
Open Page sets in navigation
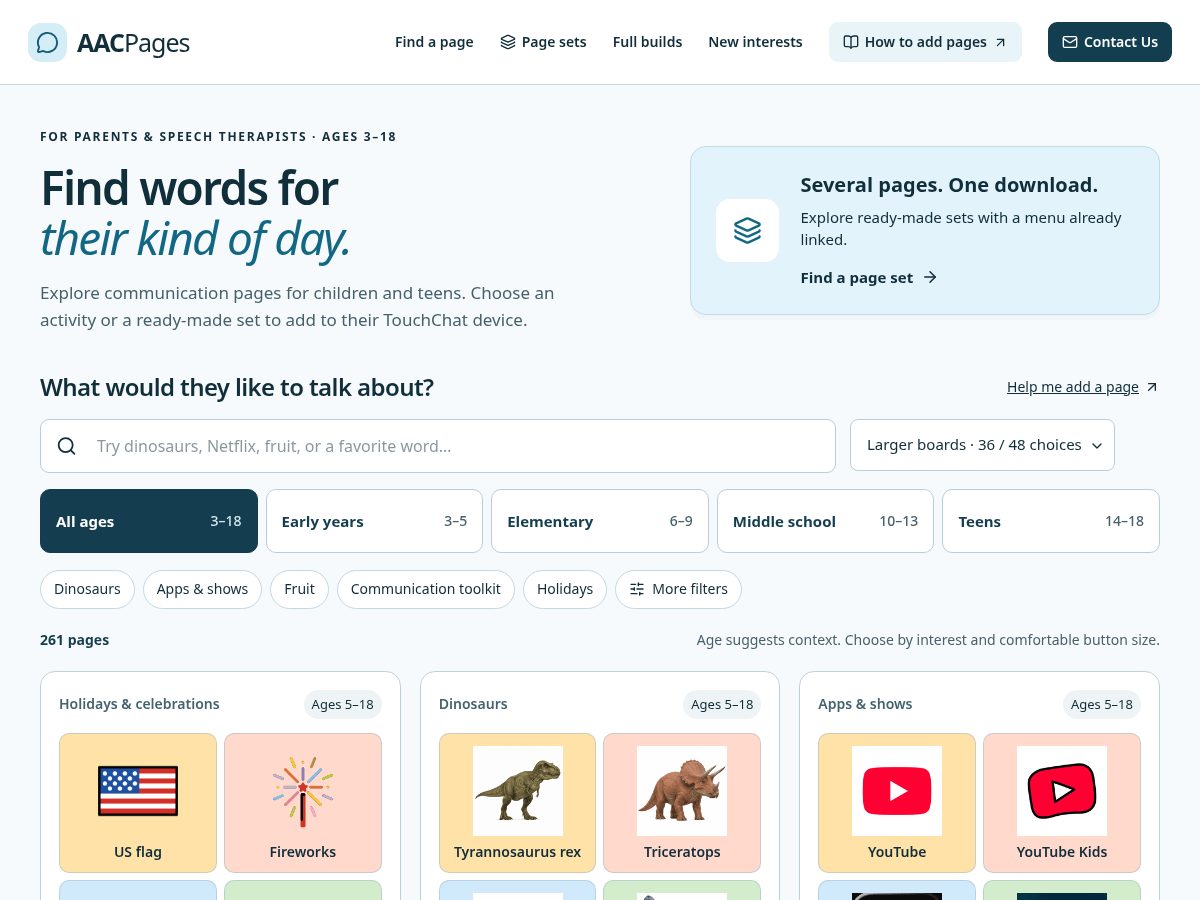[543, 42]
